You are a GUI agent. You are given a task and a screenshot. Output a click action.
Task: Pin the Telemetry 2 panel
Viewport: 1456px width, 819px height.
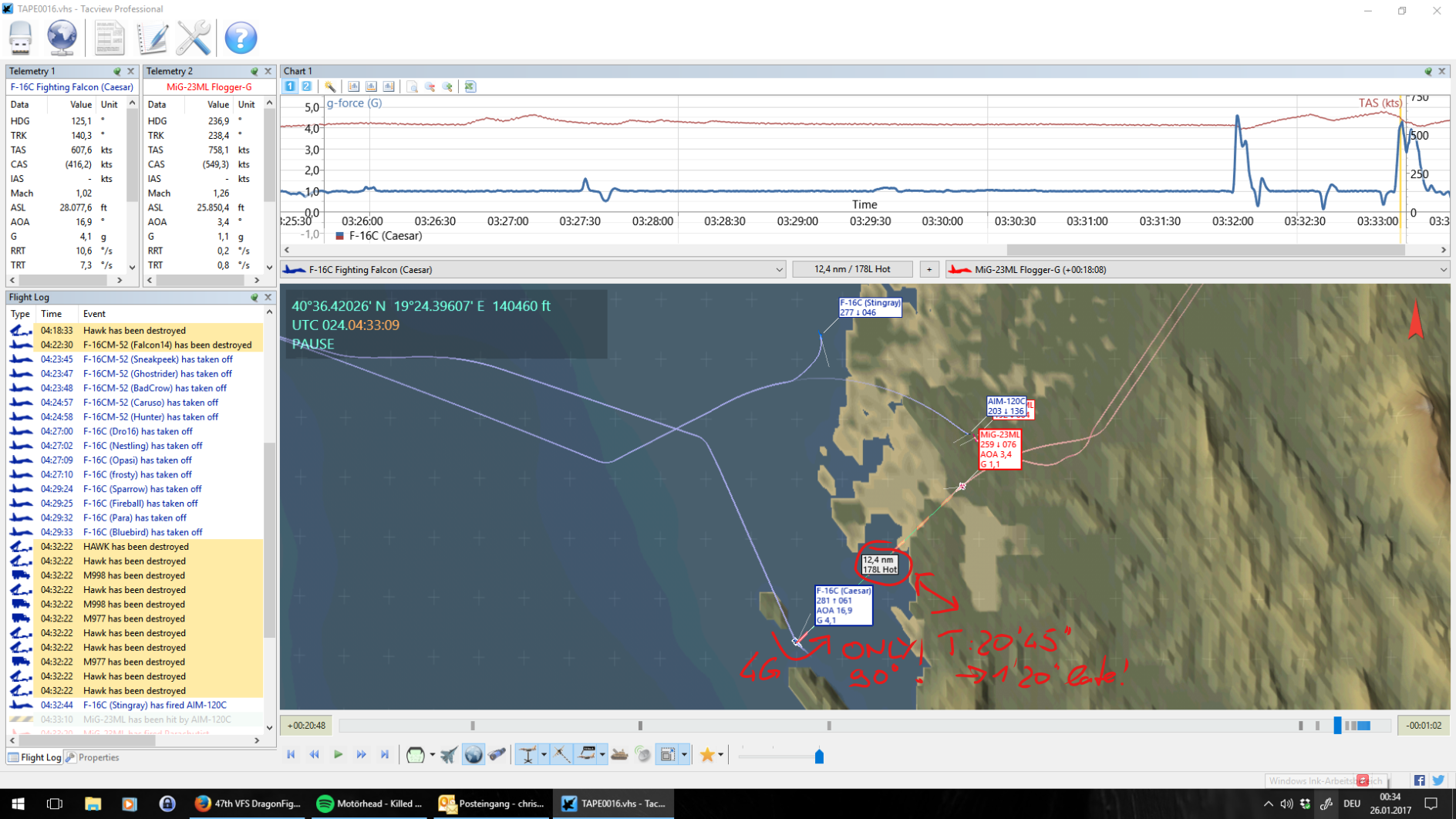pyautogui.click(x=254, y=71)
